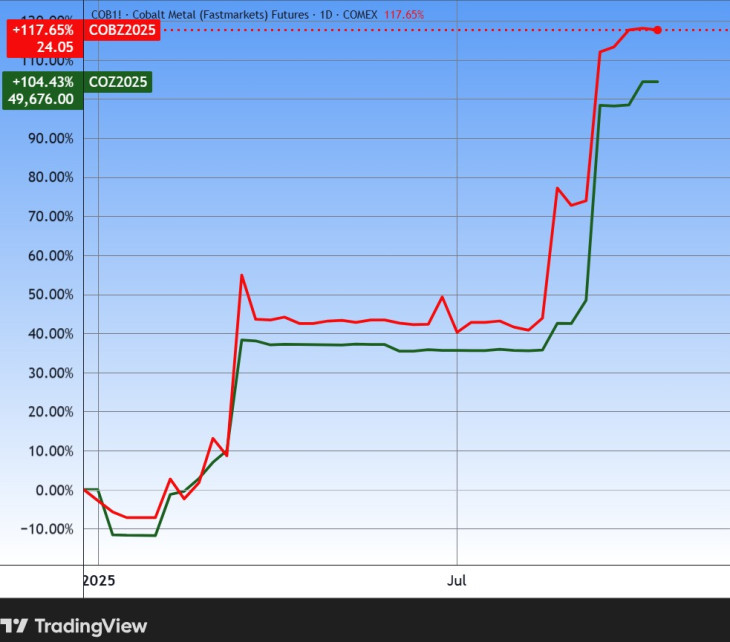Click the green line's final endpoint
Viewport: 730px width, 642px height.
point(657,81)
